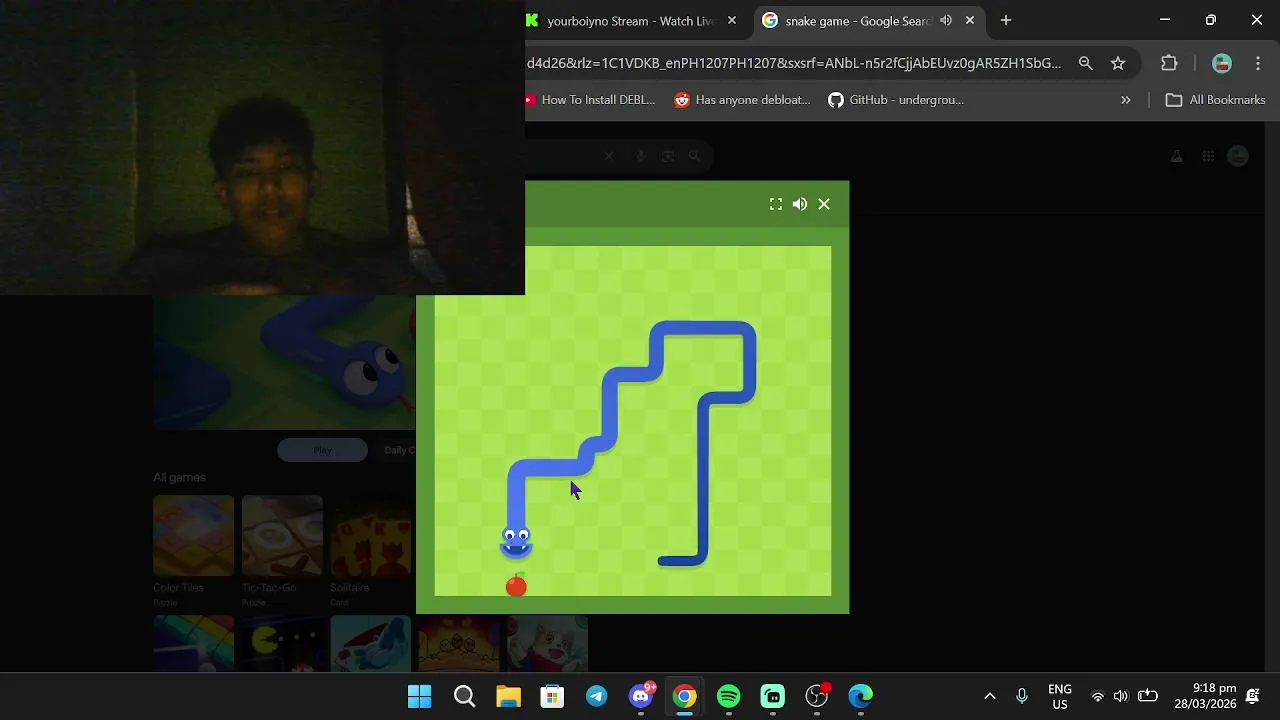Expand hidden bookmarks chevron
Viewport: 1280px width, 720px height.
1125,100
